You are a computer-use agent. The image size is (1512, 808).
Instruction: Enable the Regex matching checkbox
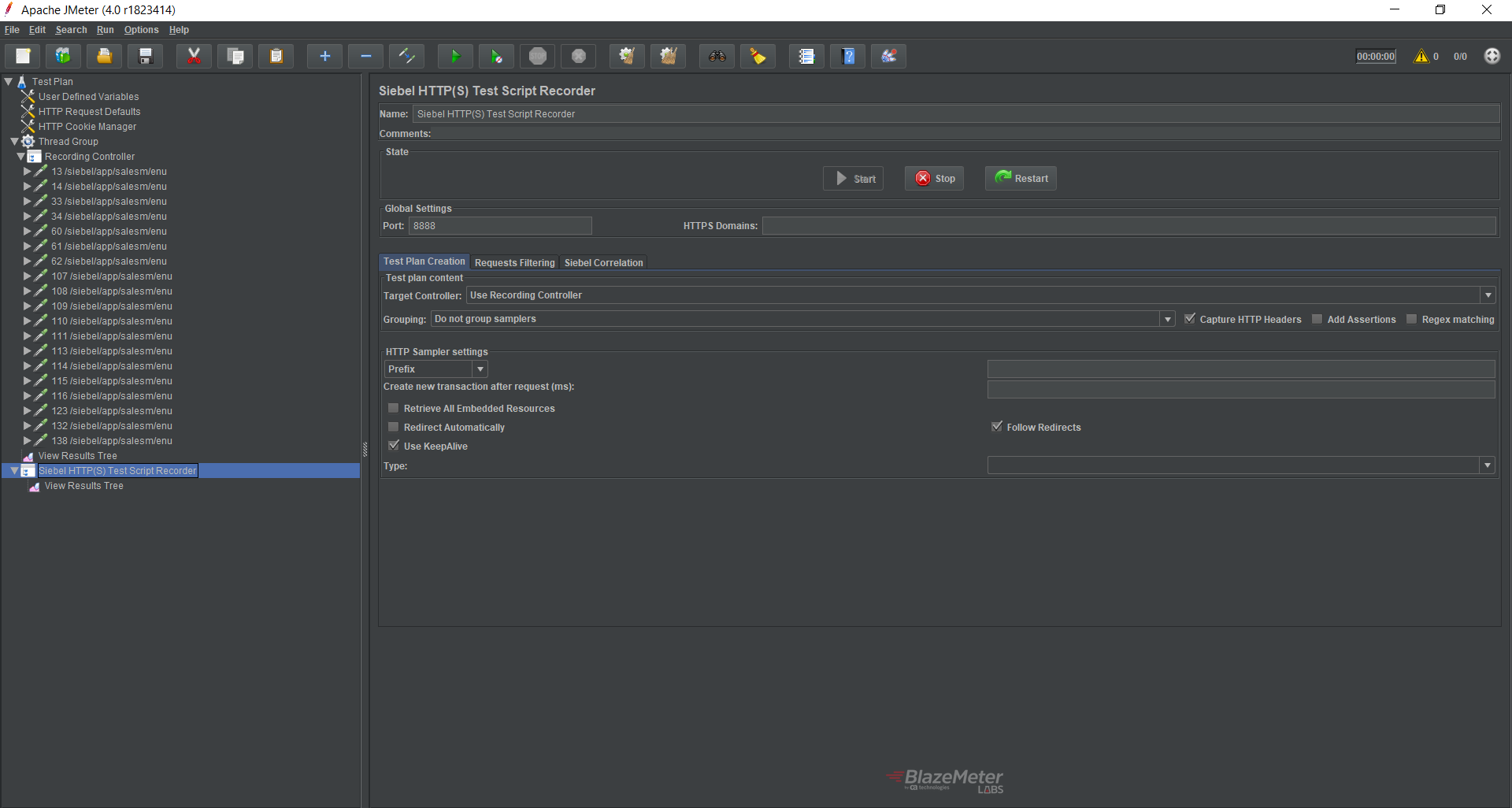coord(1411,319)
